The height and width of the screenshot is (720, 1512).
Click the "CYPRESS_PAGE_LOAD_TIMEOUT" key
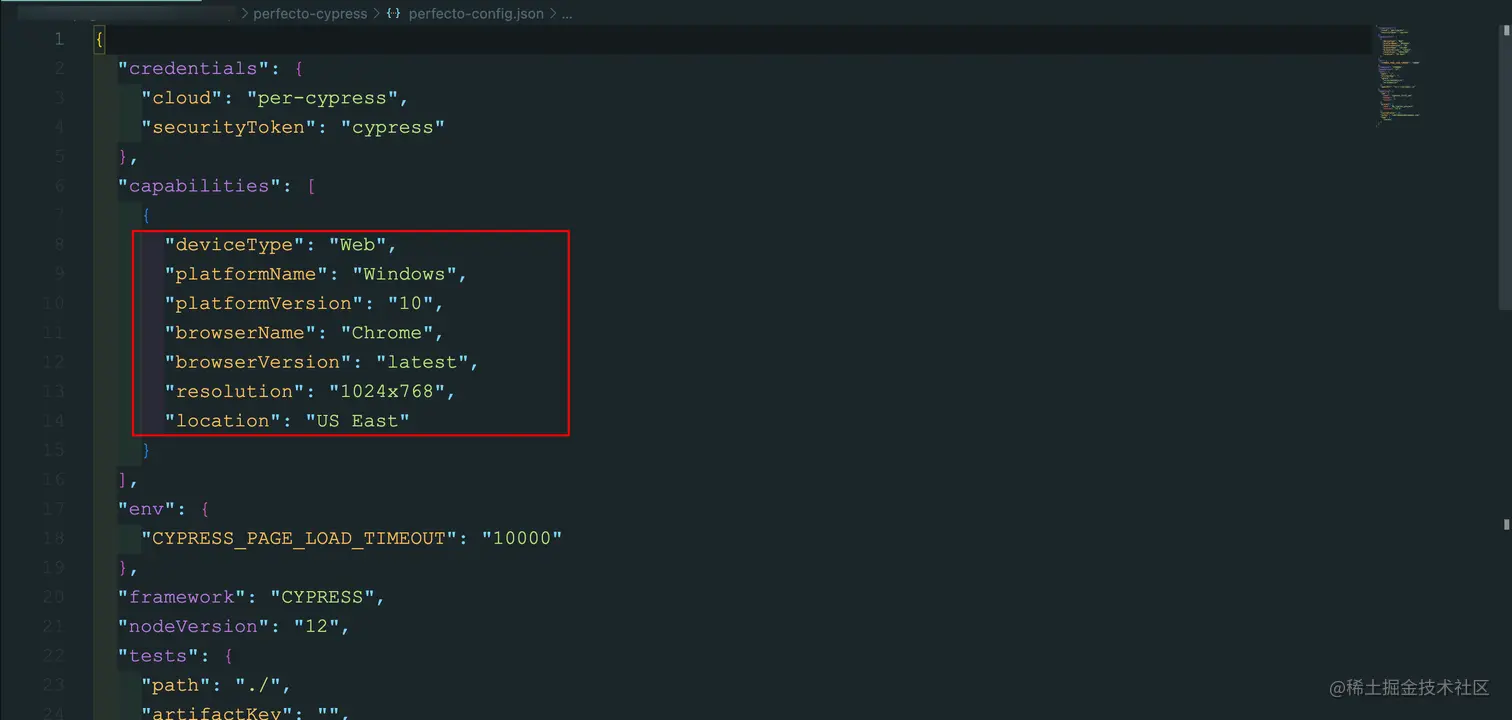click(x=299, y=538)
